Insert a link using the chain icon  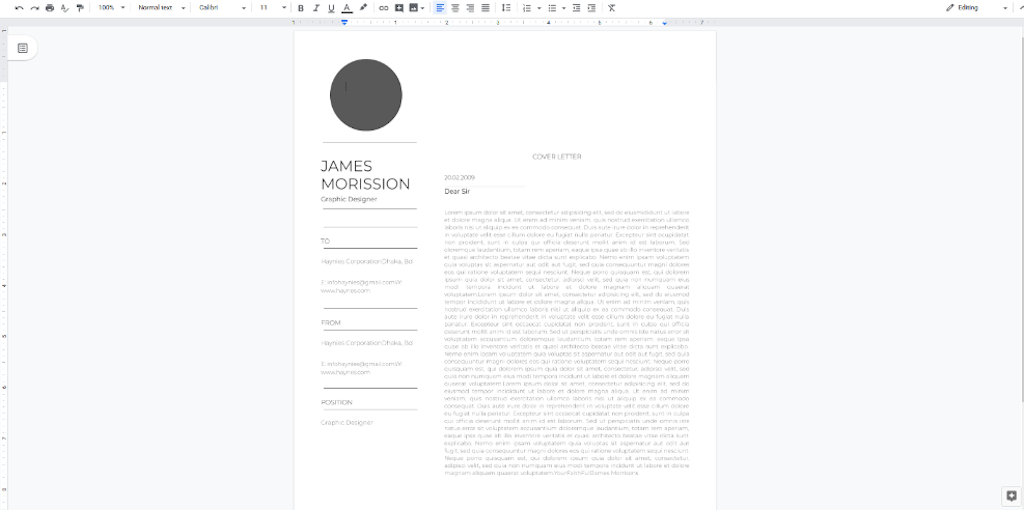point(383,8)
